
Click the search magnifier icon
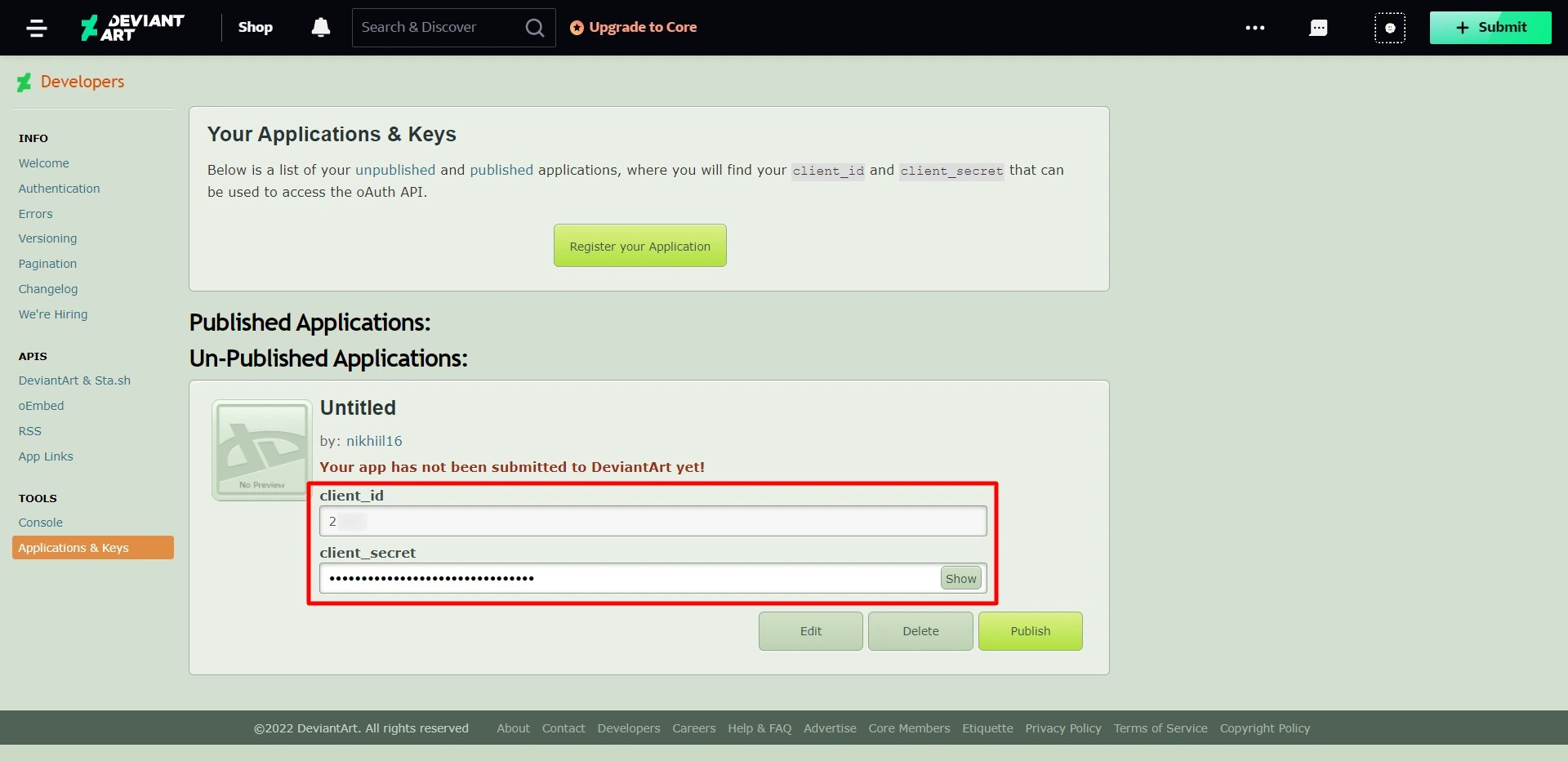coord(535,27)
